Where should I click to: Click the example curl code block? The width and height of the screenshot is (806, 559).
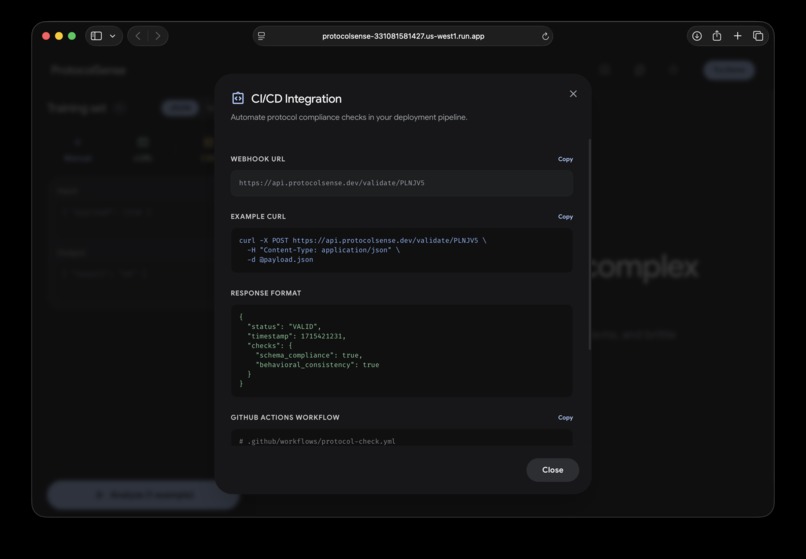pyautogui.click(x=401, y=250)
